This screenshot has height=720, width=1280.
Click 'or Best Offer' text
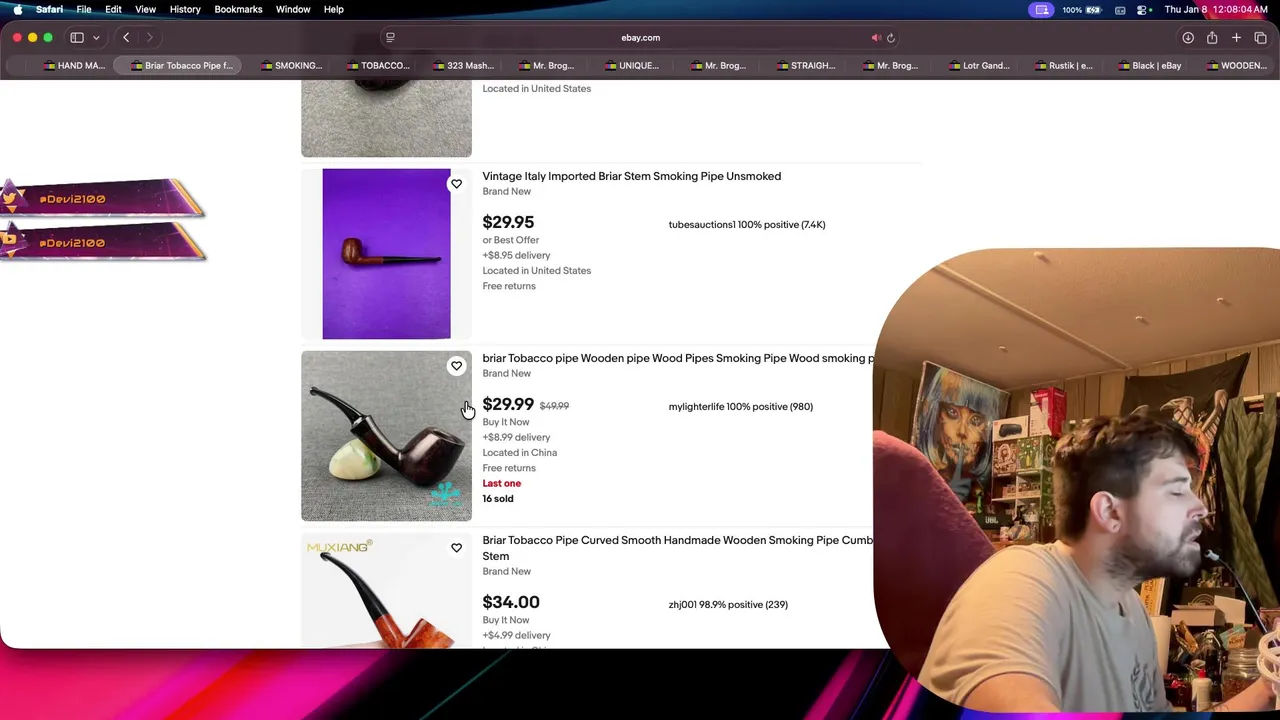pyautogui.click(x=511, y=240)
